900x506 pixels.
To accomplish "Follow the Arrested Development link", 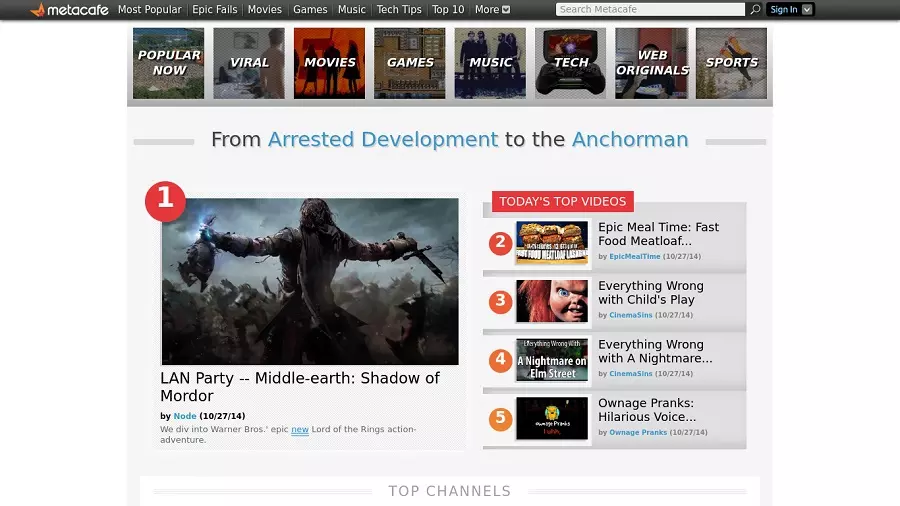I will pyautogui.click(x=382, y=140).
